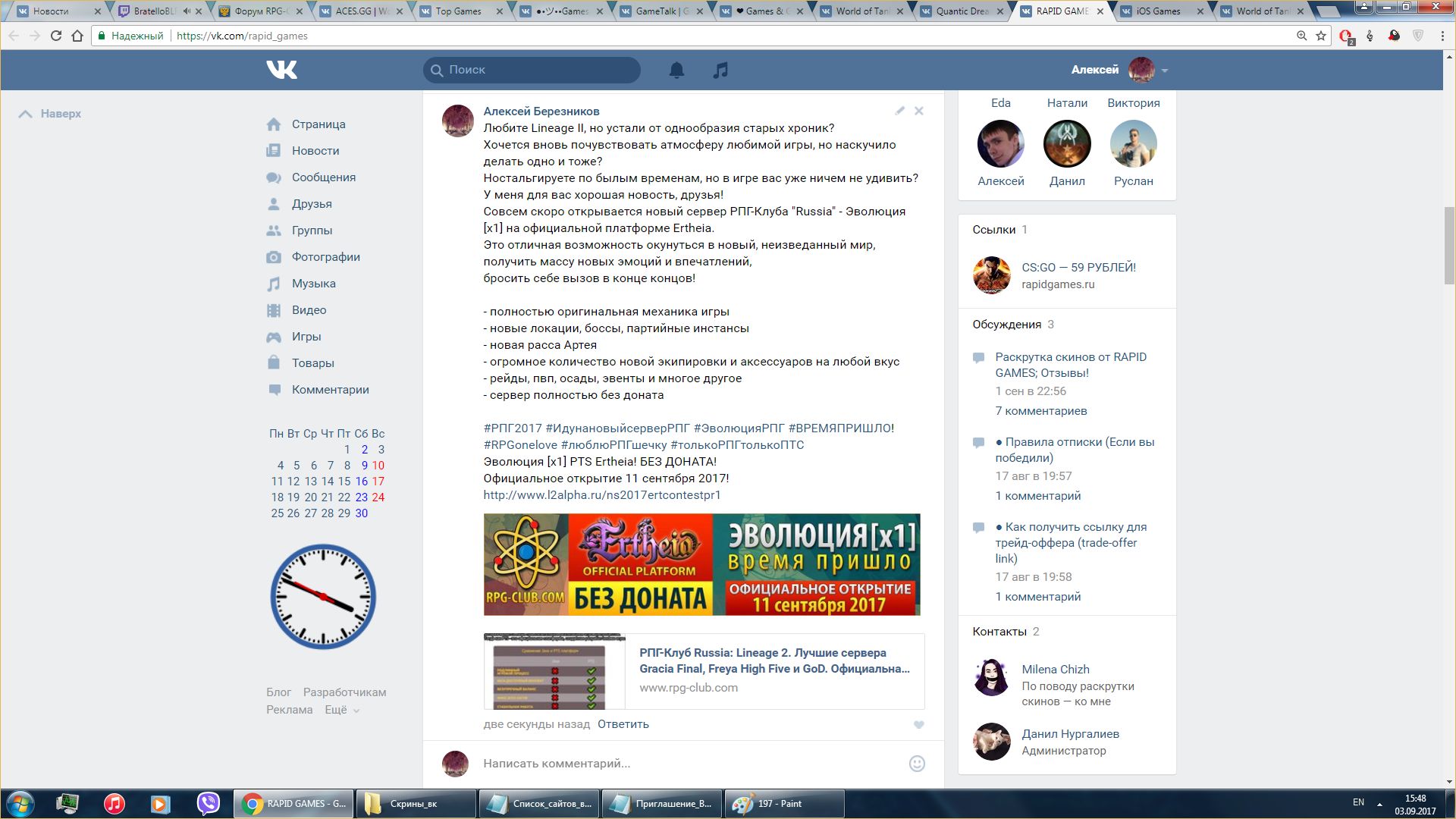Bookmark the page with the star icon
The image size is (1456, 819).
tap(1321, 36)
